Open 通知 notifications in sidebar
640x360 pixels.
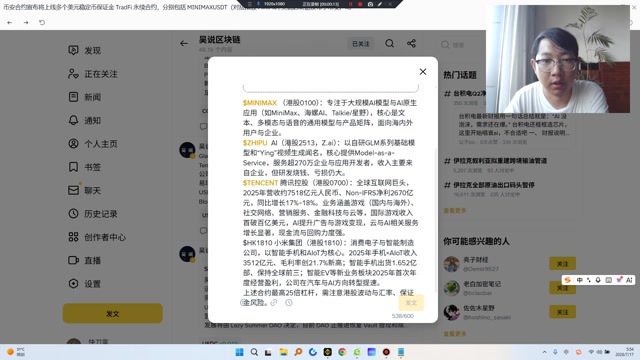(x=84, y=120)
